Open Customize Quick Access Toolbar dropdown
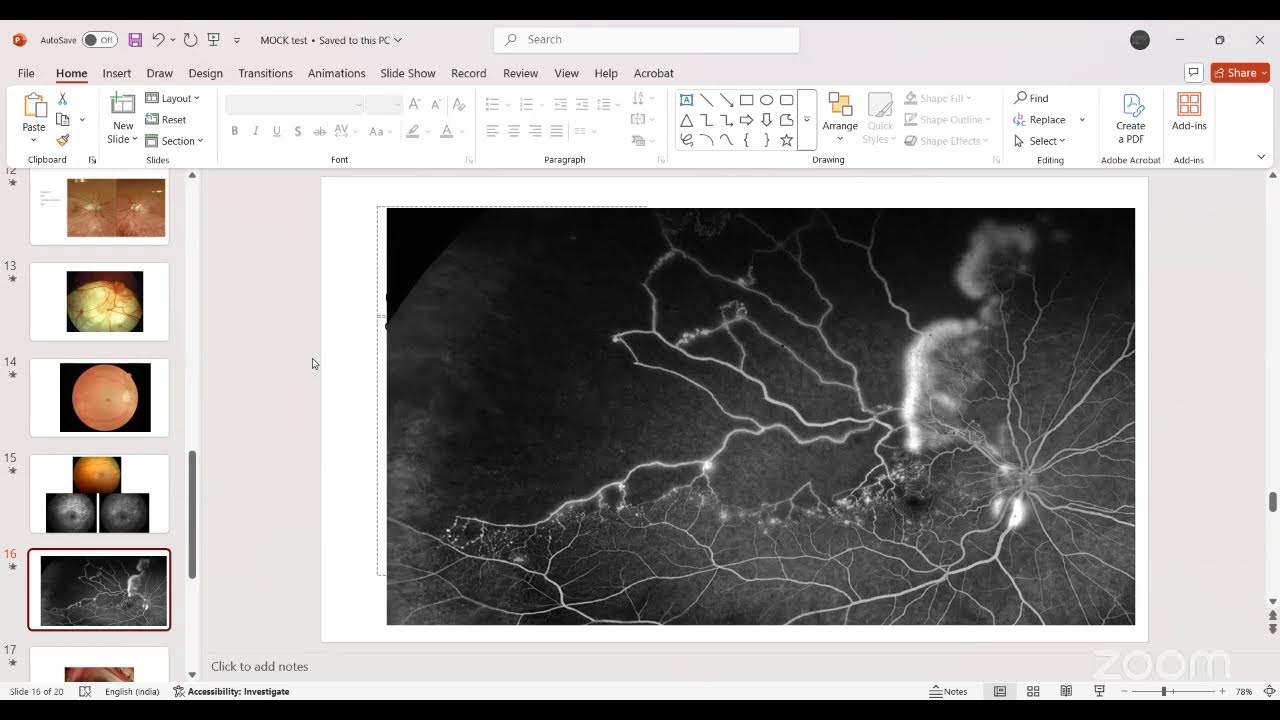 pyautogui.click(x=237, y=40)
